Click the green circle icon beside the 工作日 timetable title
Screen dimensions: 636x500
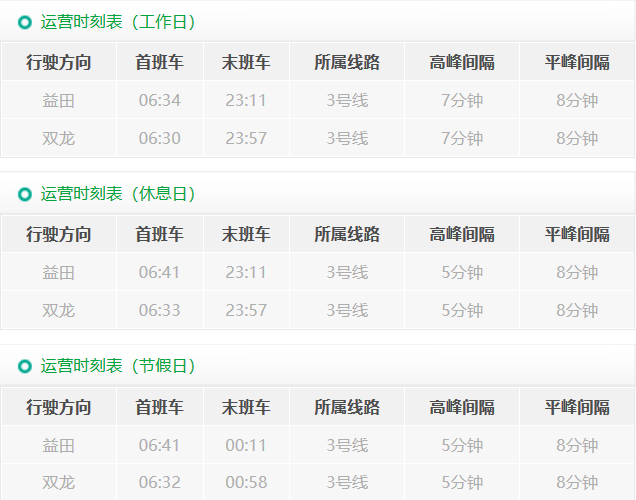[x=25, y=22]
